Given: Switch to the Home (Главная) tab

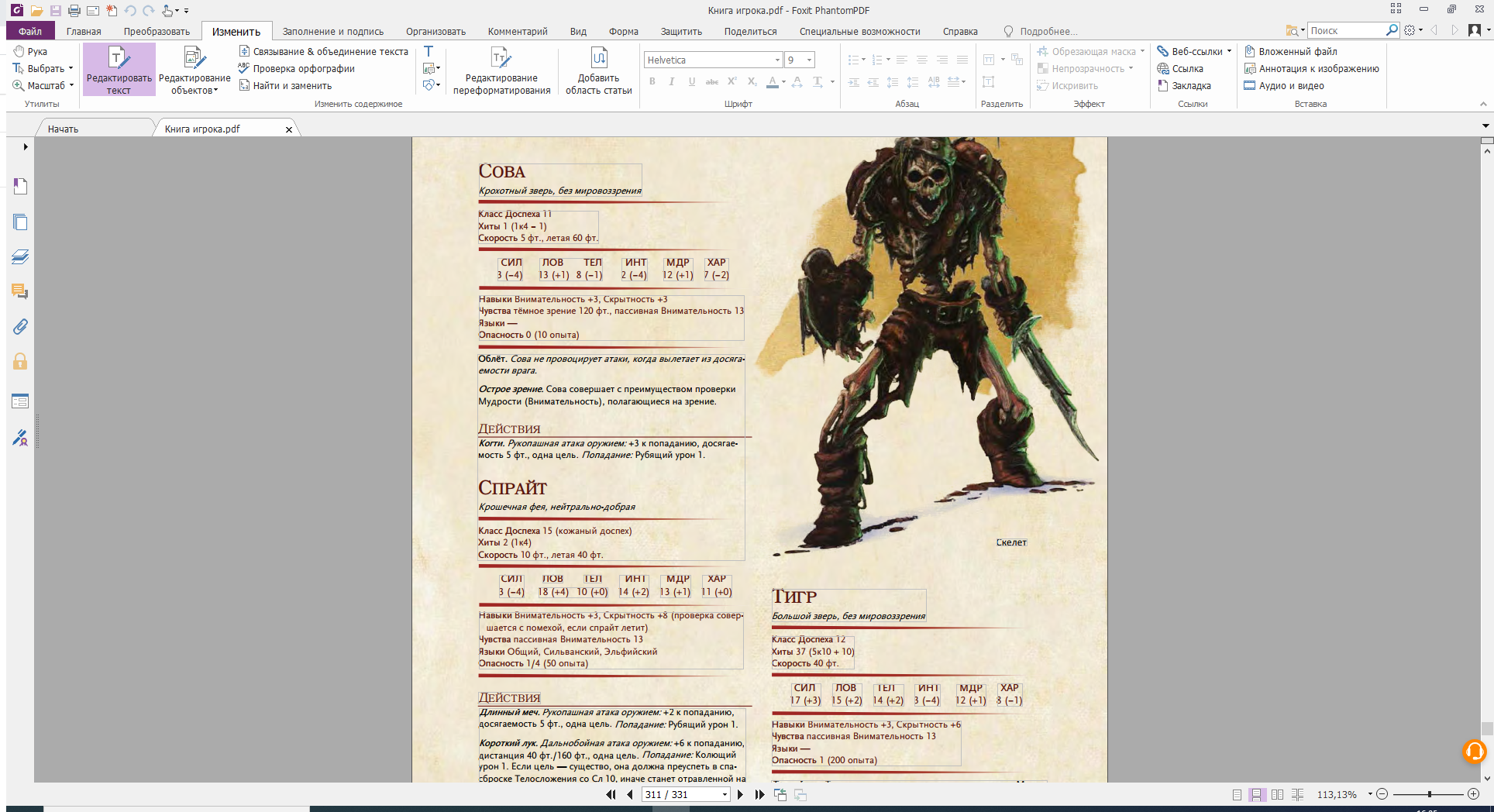Looking at the screenshot, I should click(84, 32).
